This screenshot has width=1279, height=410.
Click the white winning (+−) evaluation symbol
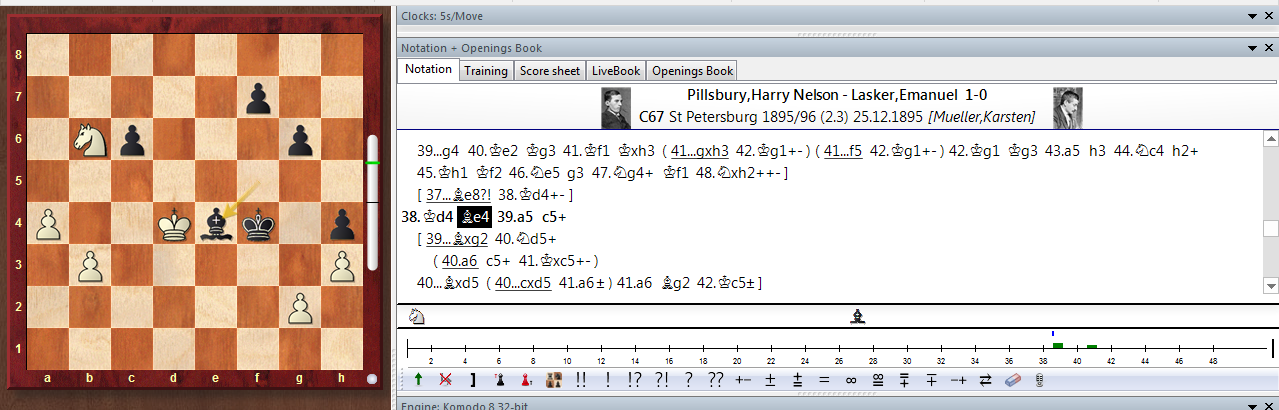[742, 380]
